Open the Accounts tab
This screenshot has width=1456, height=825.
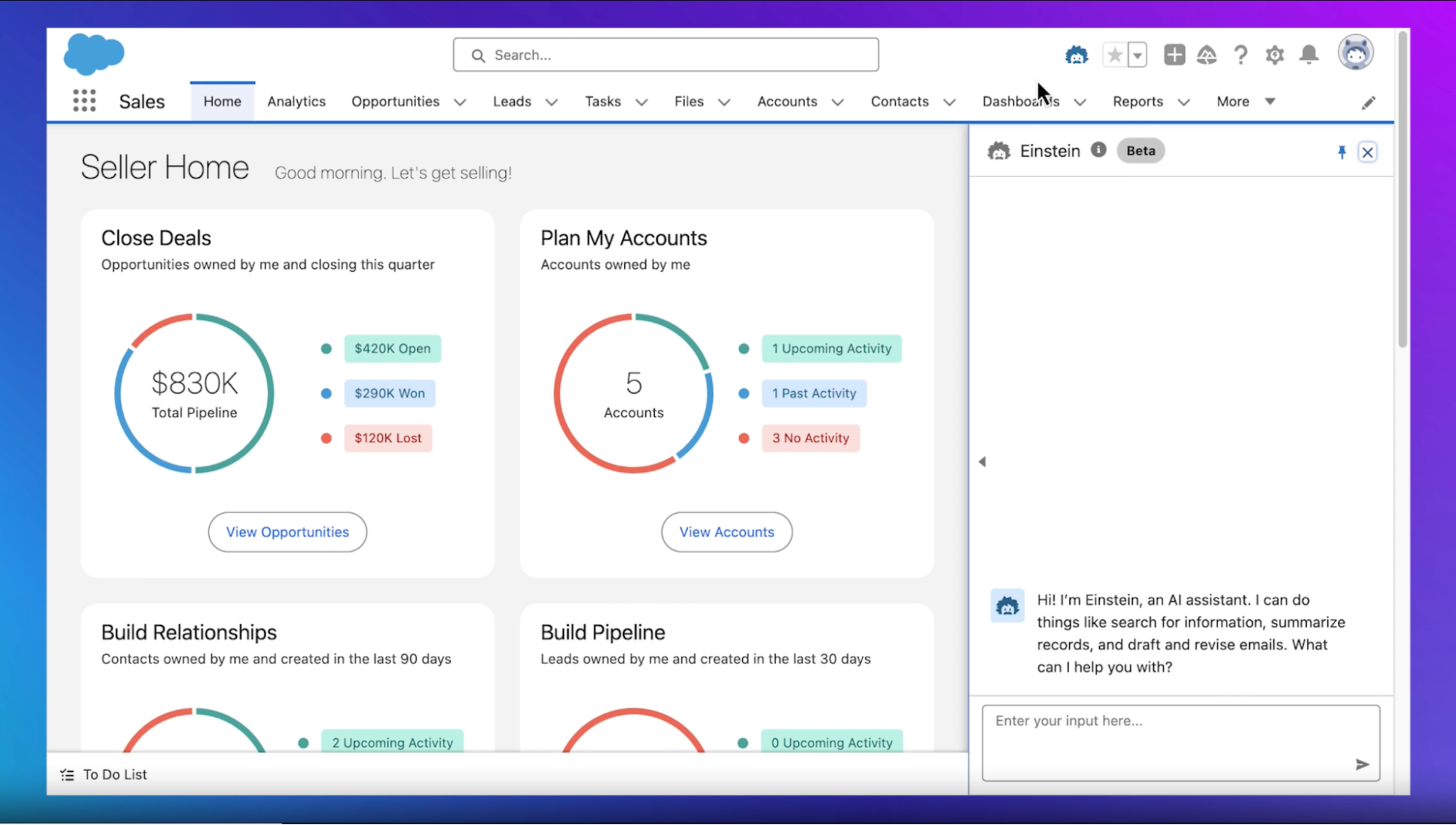pos(787,101)
